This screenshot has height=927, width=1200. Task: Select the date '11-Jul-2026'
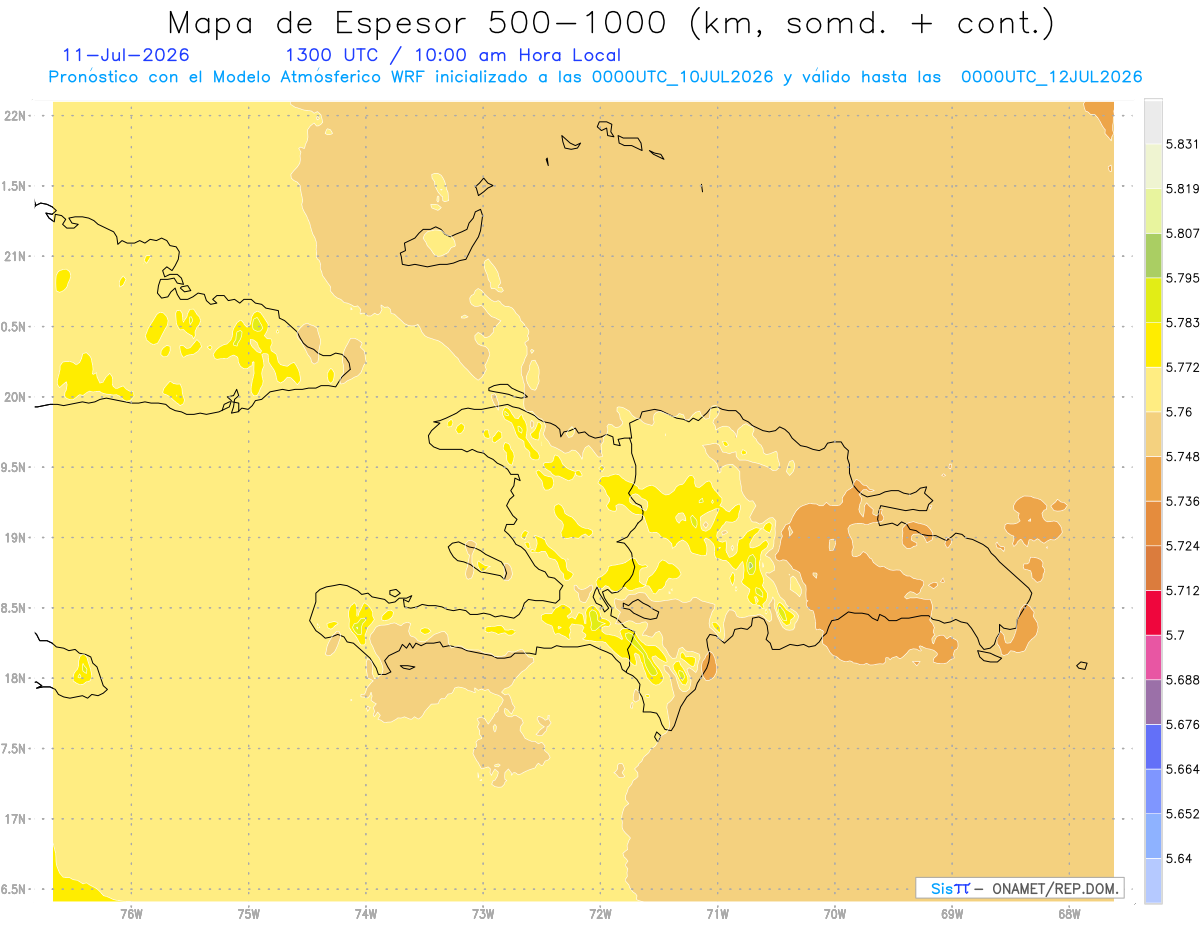(125, 55)
